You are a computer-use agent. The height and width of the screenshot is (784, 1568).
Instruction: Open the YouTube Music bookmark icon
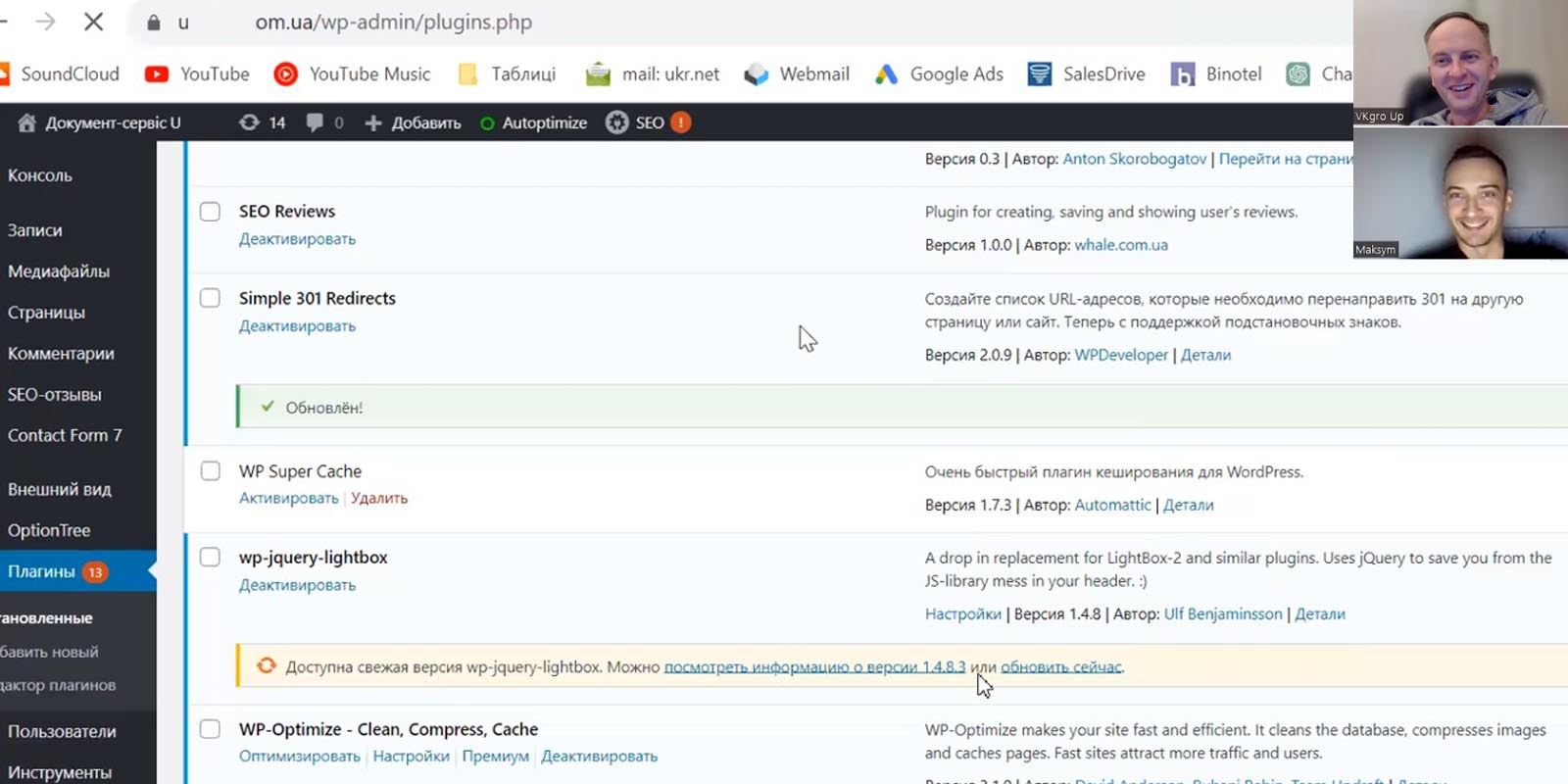pos(285,74)
